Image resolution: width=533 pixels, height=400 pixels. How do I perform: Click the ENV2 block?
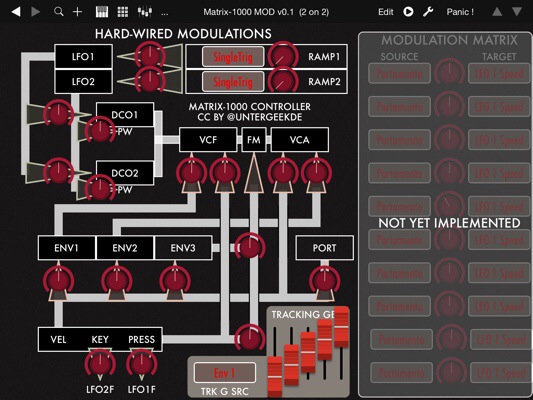coord(125,248)
